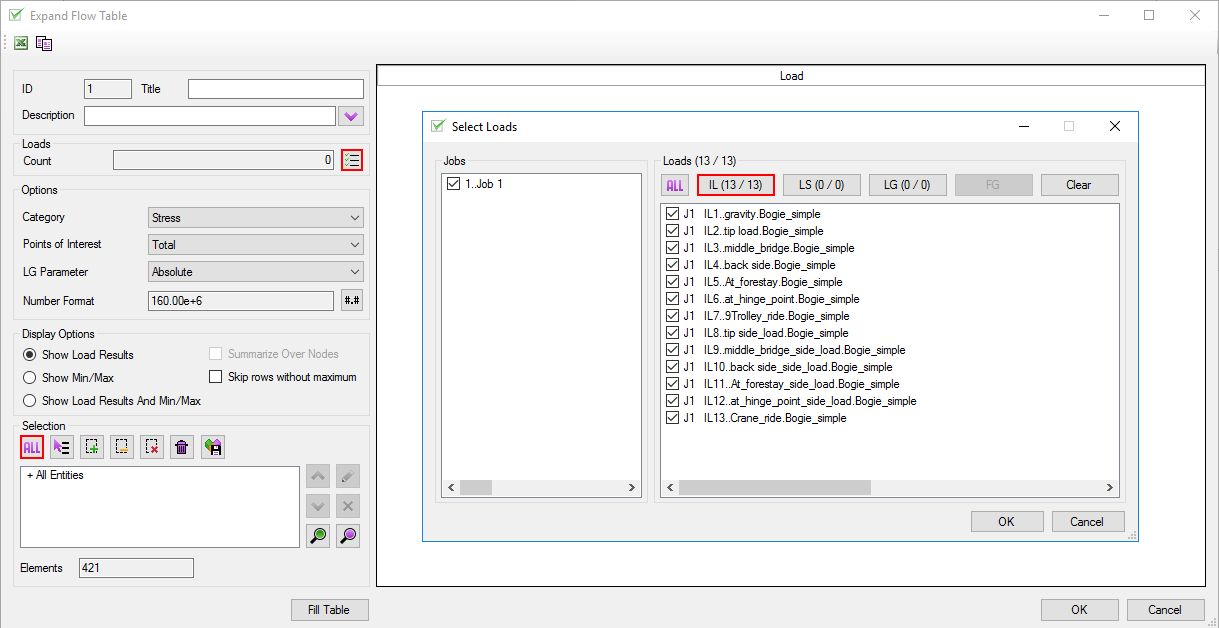The width and height of the screenshot is (1219, 628).
Task: Click the Description input field
Action: tap(210, 116)
